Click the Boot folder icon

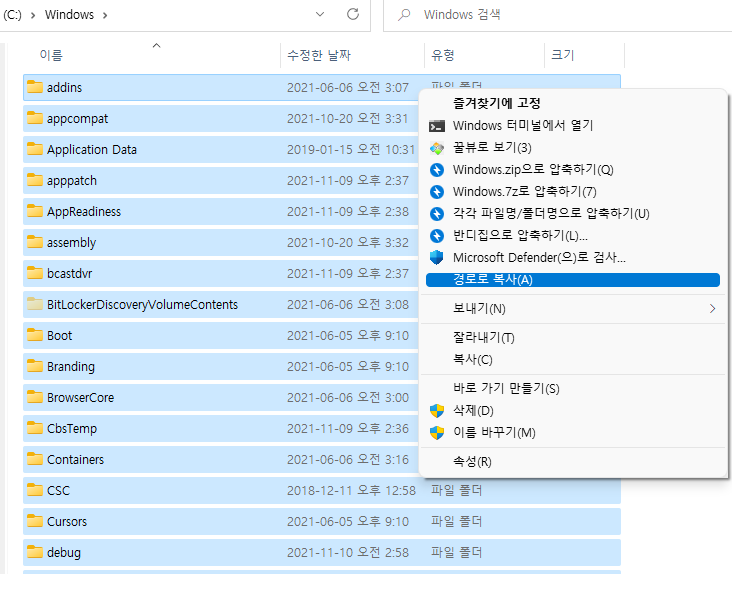(35, 335)
